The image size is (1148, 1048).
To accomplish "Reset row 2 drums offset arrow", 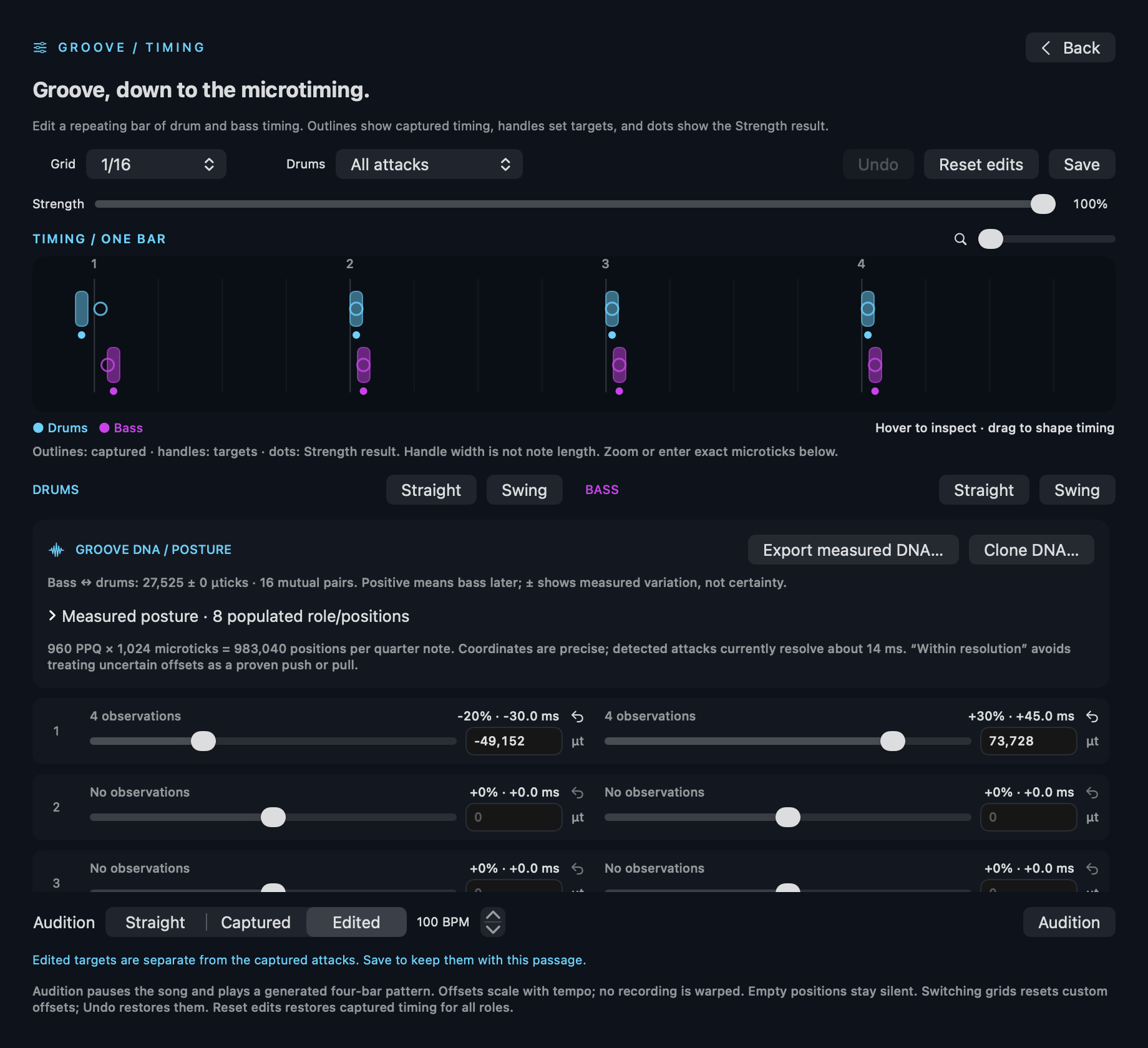I will 578,793.
